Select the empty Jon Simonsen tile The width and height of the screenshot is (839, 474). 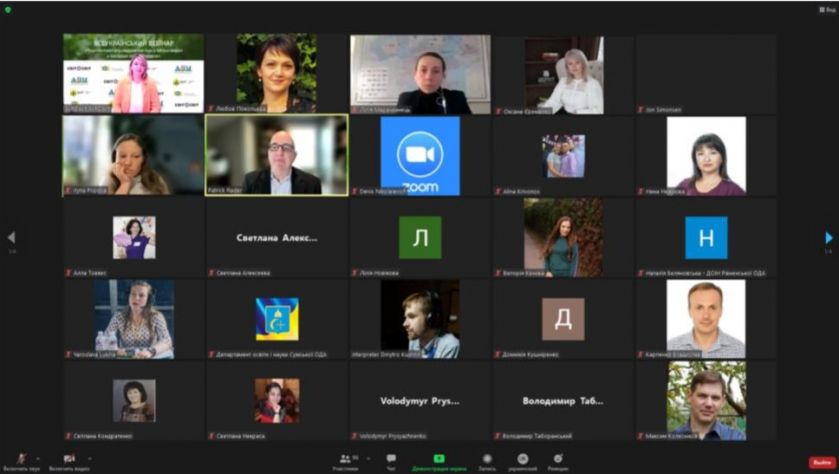(706, 74)
